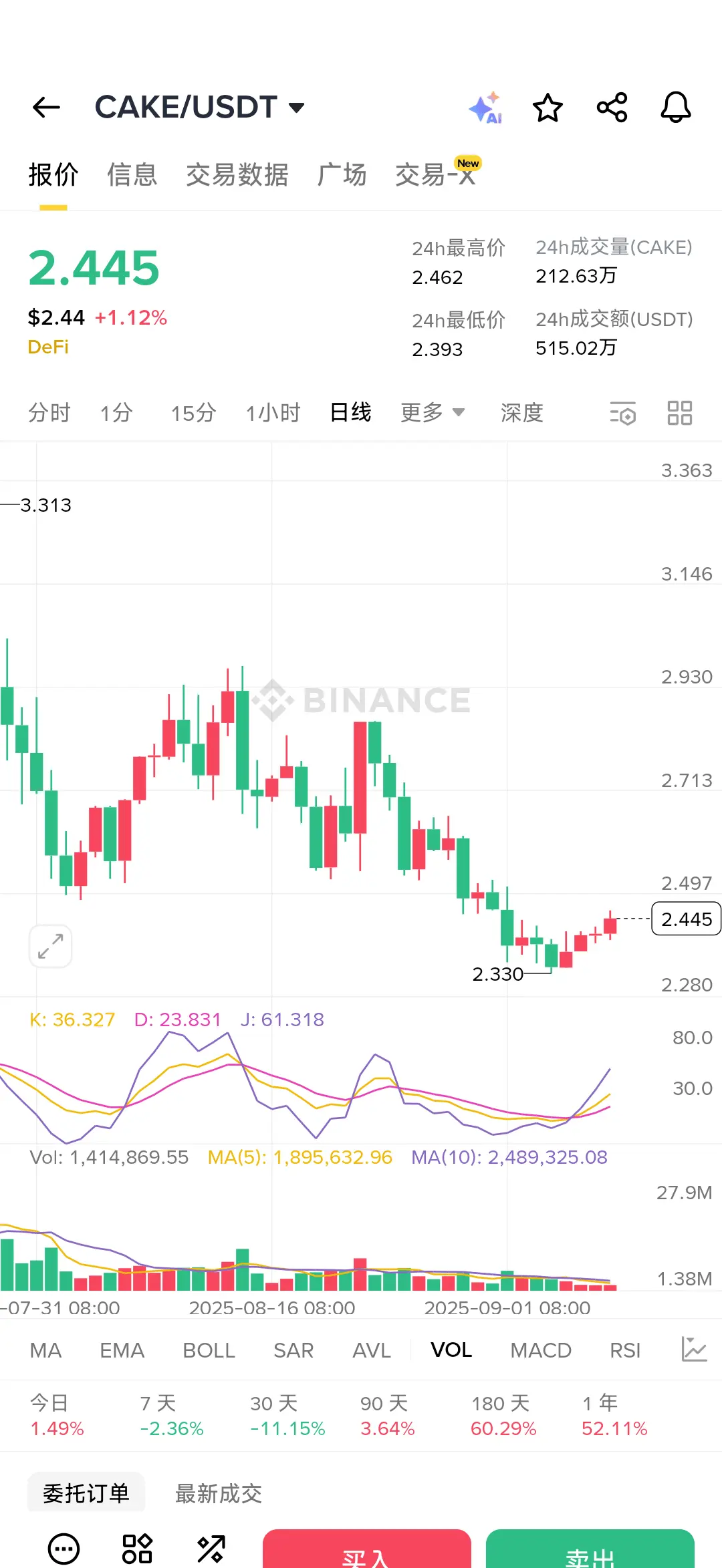
Task: Open the 交易-X tab
Action: click(x=437, y=174)
